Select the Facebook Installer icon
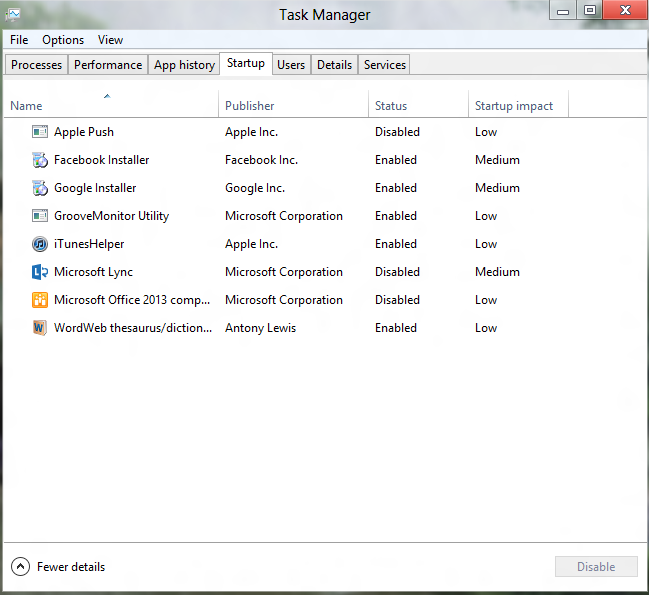The height and width of the screenshot is (595, 649). [40, 160]
